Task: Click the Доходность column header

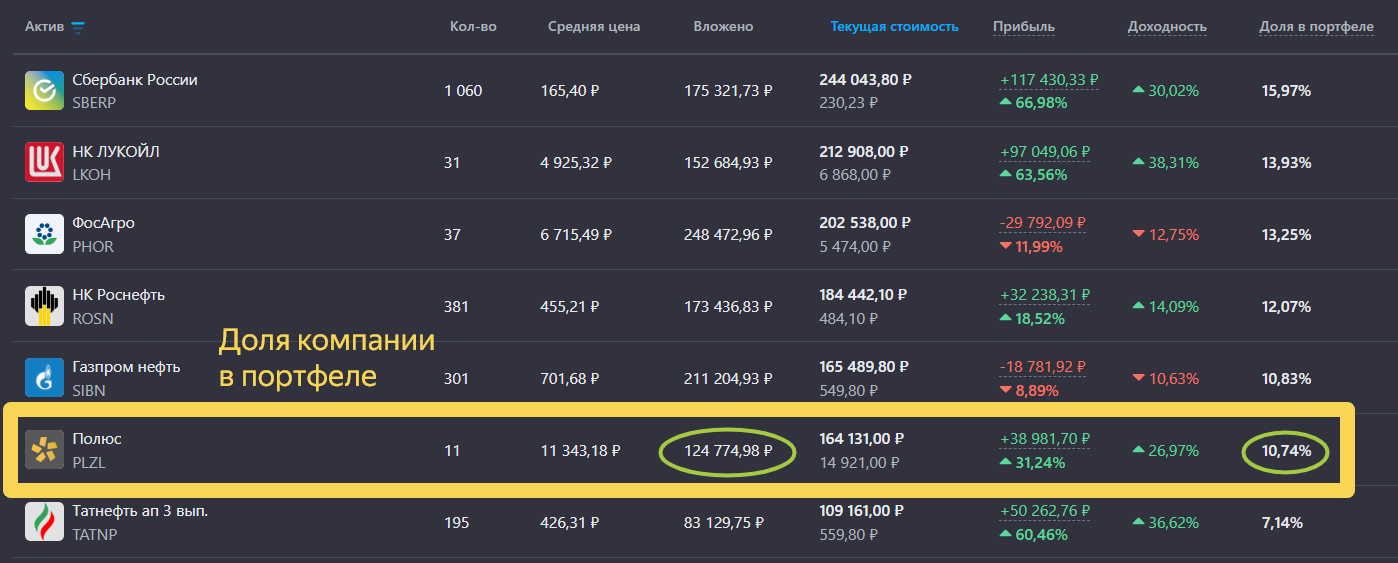Action: 1166,27
